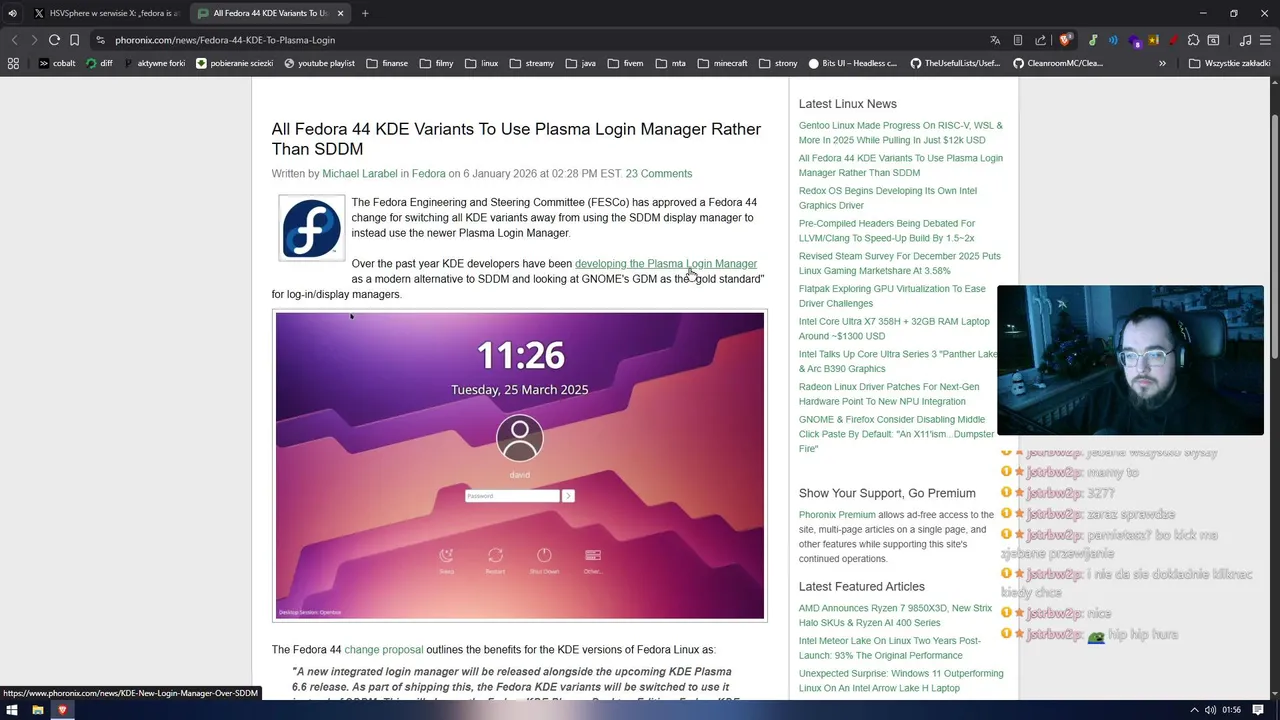This screenshot has height=720, width=1280.
Task: Open the 23 Comments link
Action: coord(658,174)
